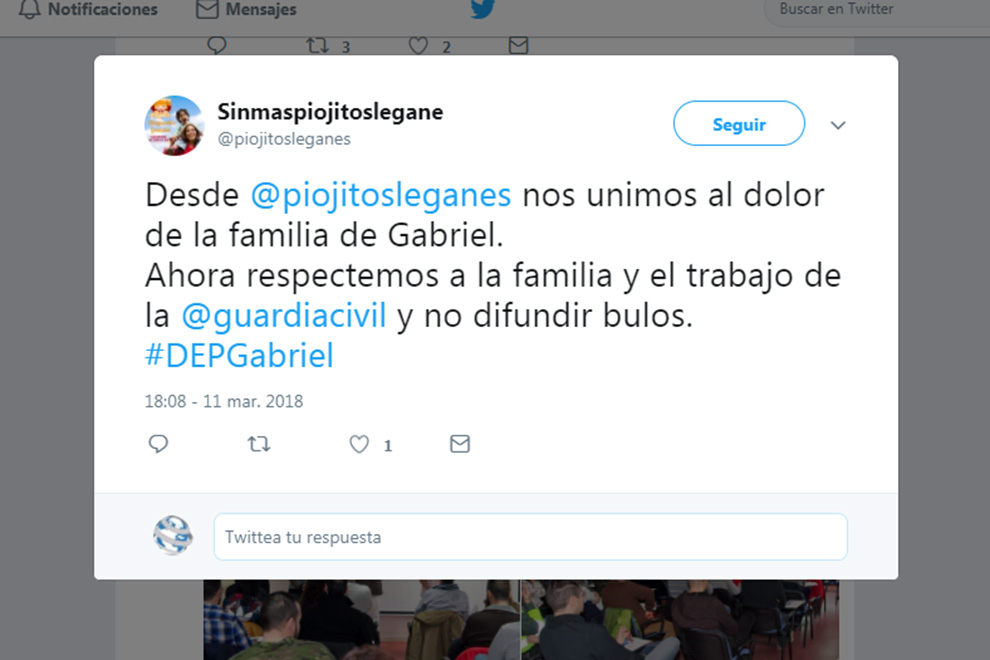This screenshot has width=990, height=660.
Task: Retweet the Gabriel condolence tweet
Action: [x=259, y=444]
